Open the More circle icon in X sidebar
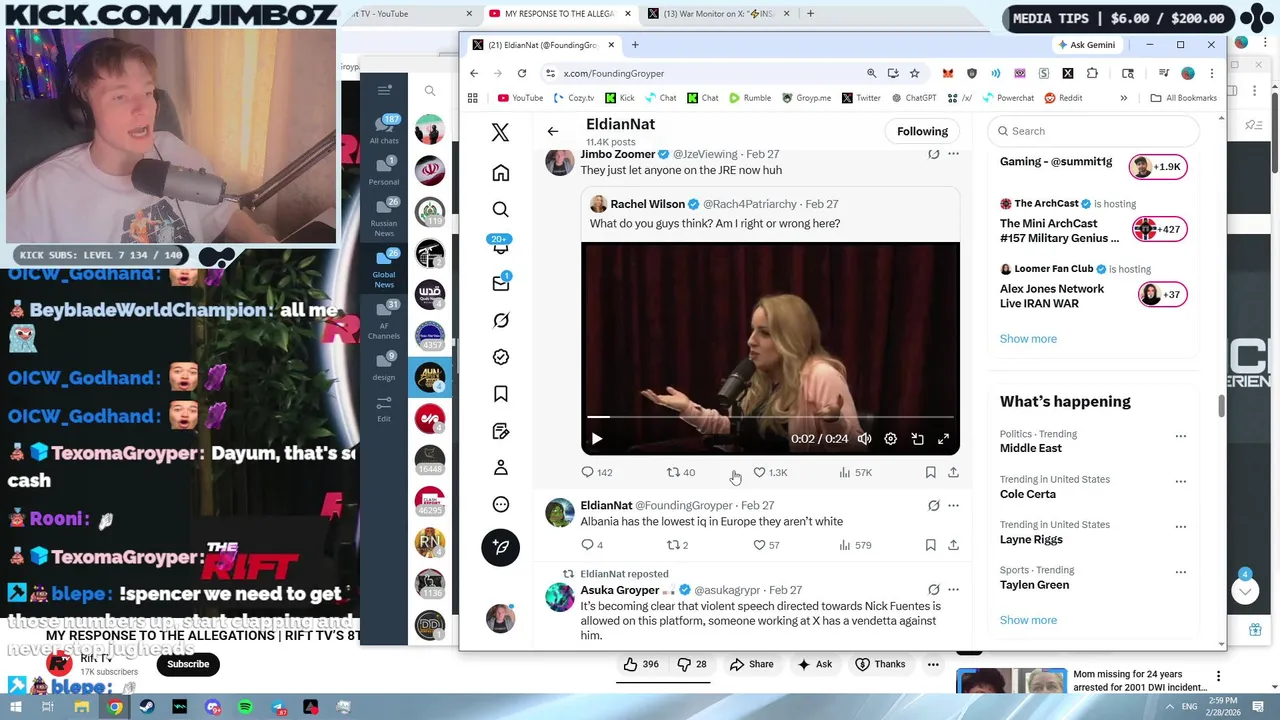This screenshot has width=1280, height=720. coord(501,504)
